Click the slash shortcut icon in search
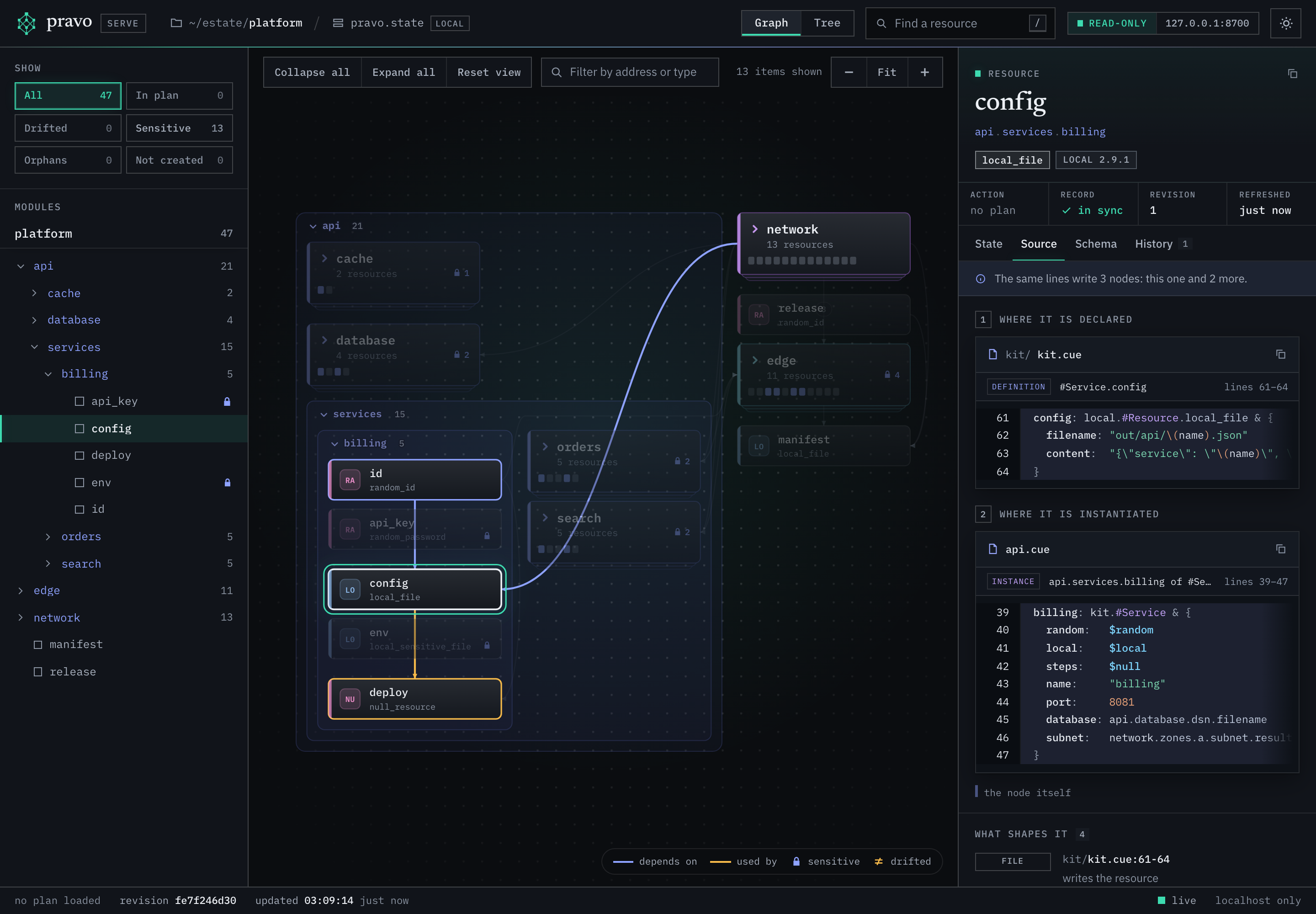 (x=1037, y=23)
